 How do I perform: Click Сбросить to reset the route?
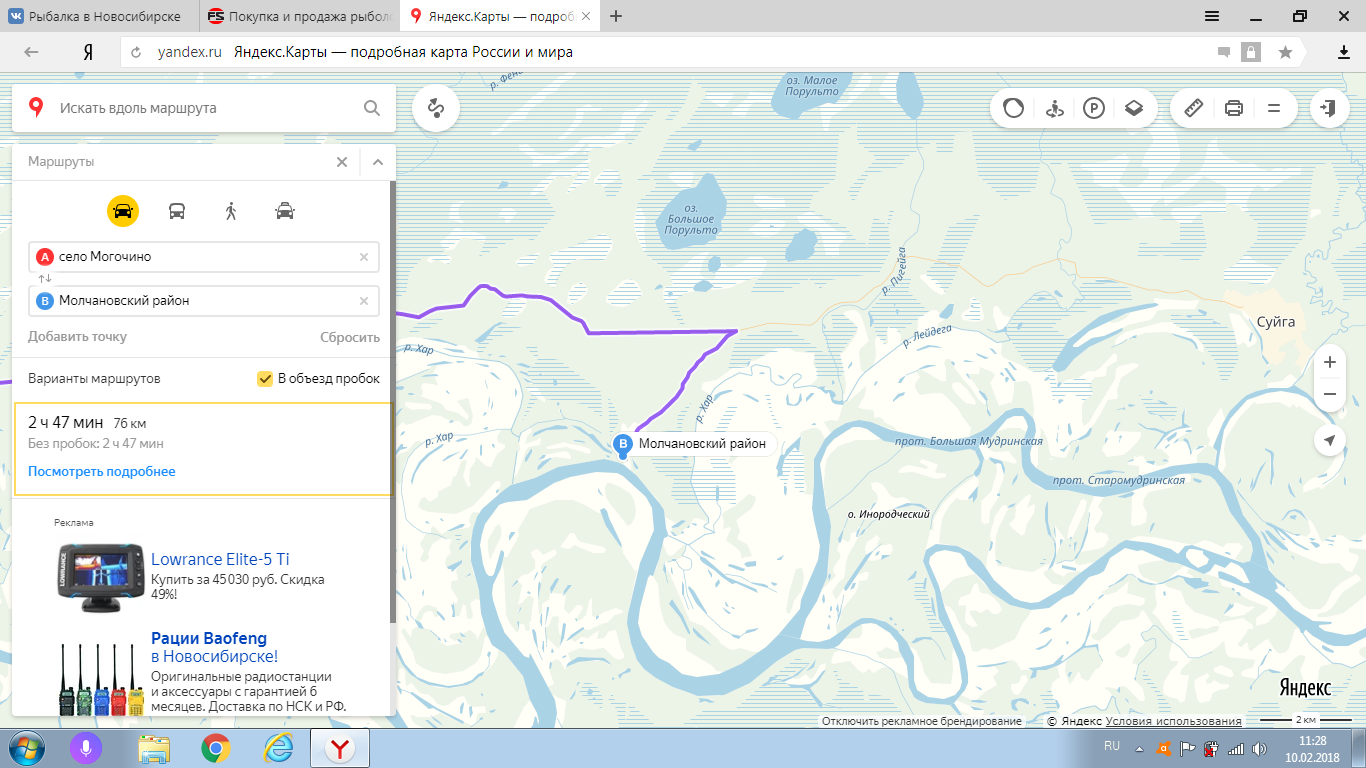350,337
